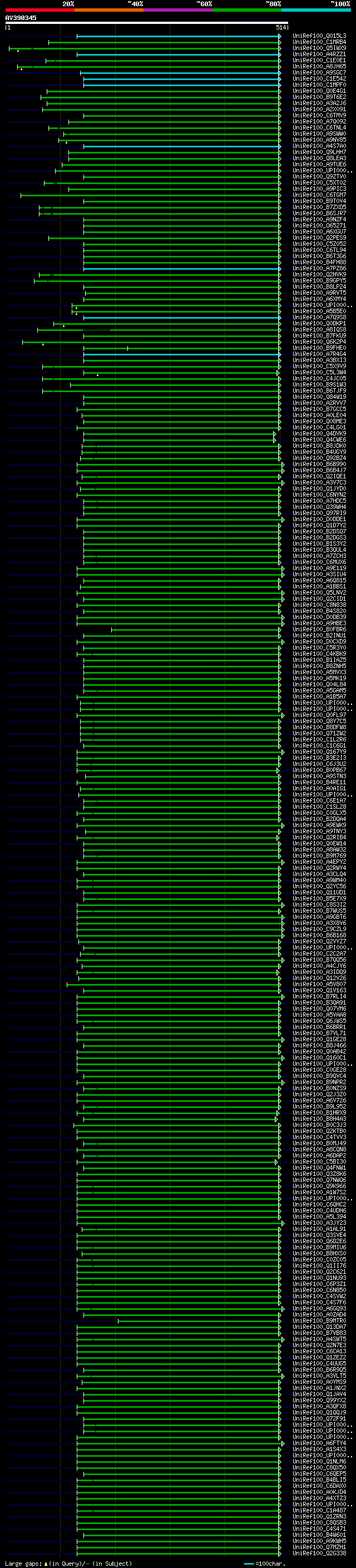Open the UniRef100_Q2HVK9 hit
The image size is (356, 1568).
click(319, 275)
